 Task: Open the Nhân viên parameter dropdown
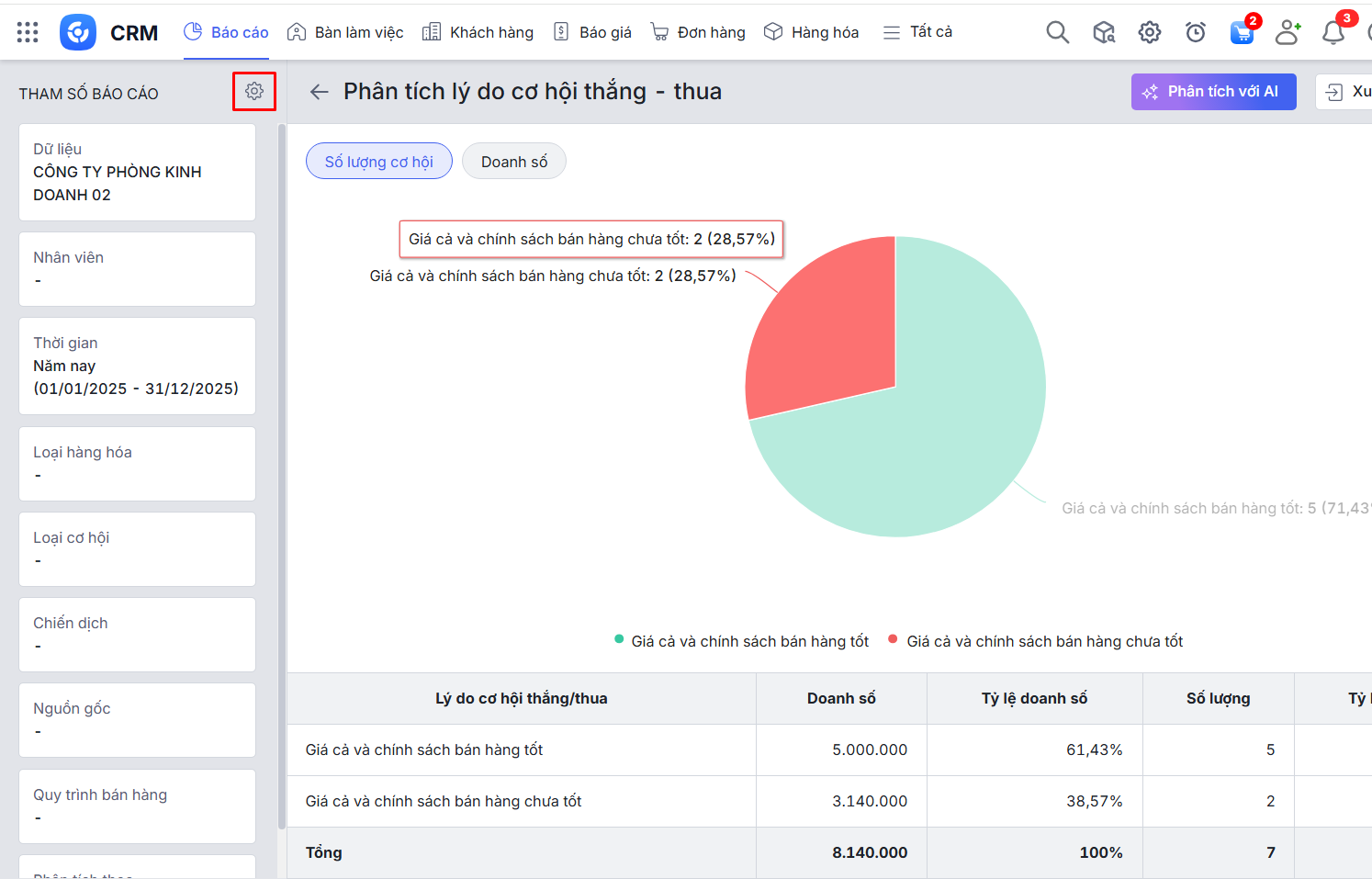pos(137,269)
